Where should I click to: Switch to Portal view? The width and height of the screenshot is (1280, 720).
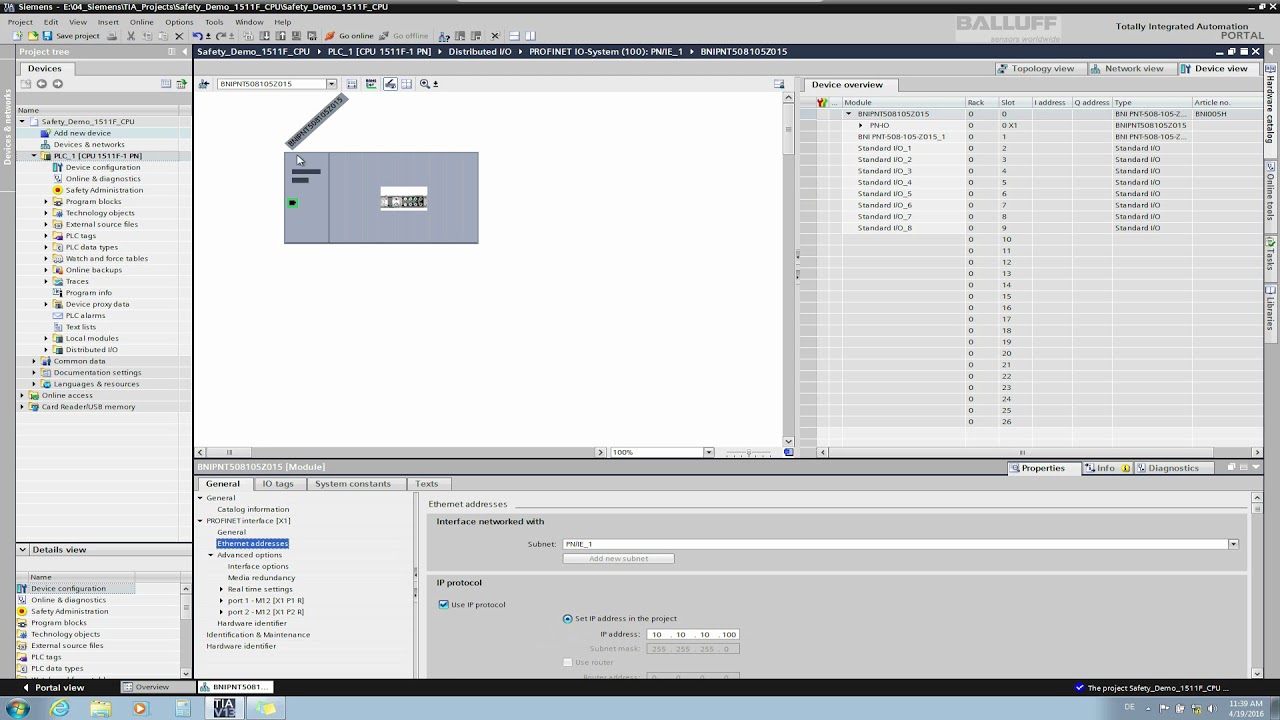(x=53, y=687)
